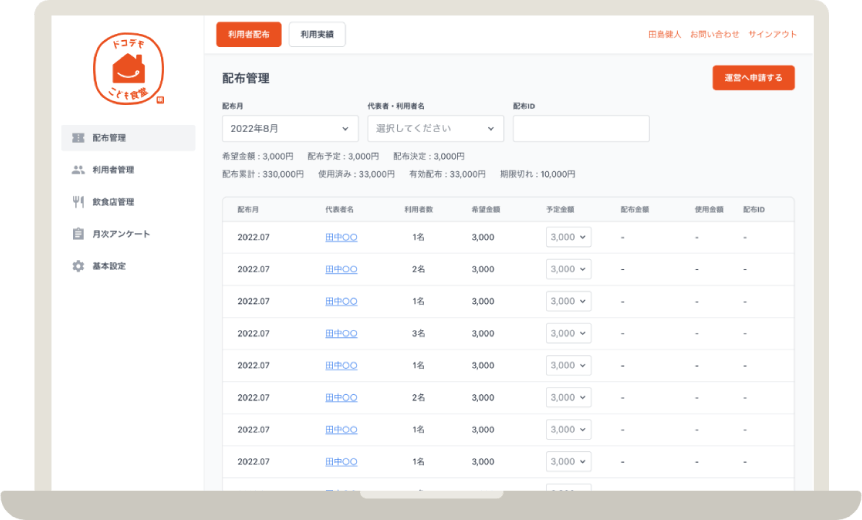The width and height of the screenshot is (862, 520).
Task: Open the first row's 予定金額 dropdown
Action: pos(568,237)
